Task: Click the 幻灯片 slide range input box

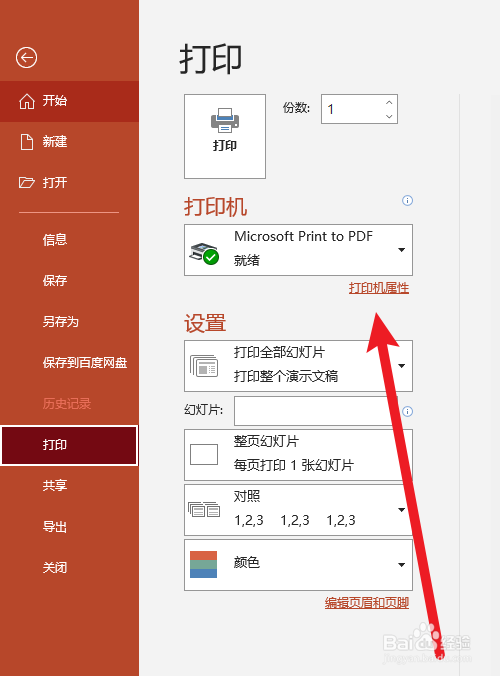Action: (315, 411)
